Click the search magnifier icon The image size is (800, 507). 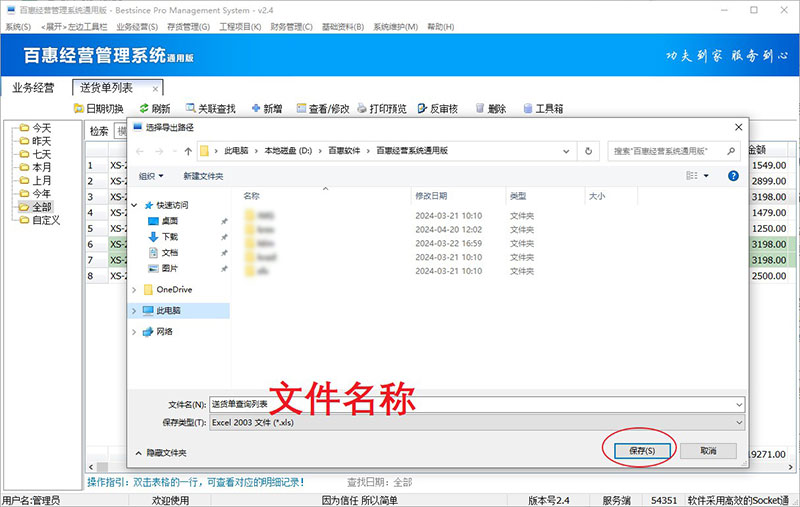pos(731,151)
